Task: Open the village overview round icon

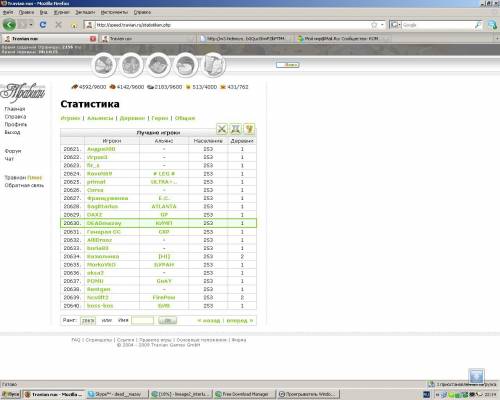Action: point(104,65)
